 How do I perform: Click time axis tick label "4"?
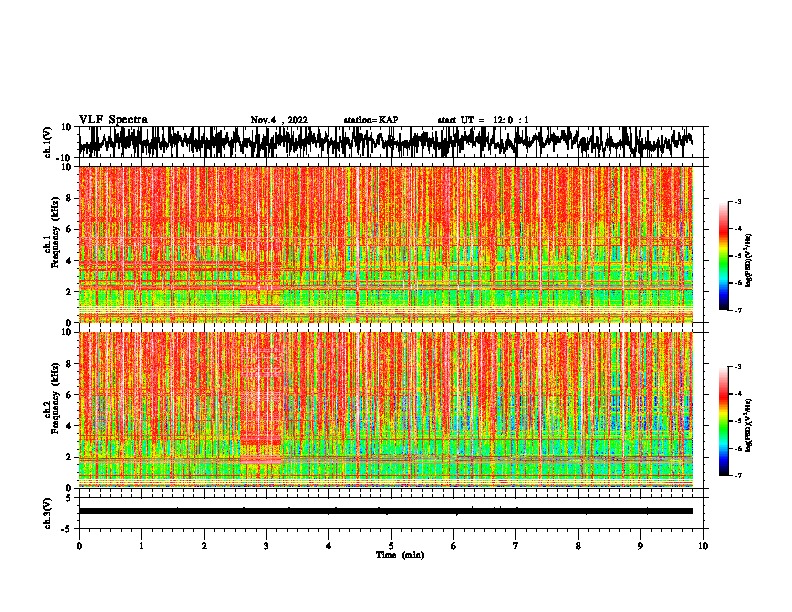coord(329,546)
